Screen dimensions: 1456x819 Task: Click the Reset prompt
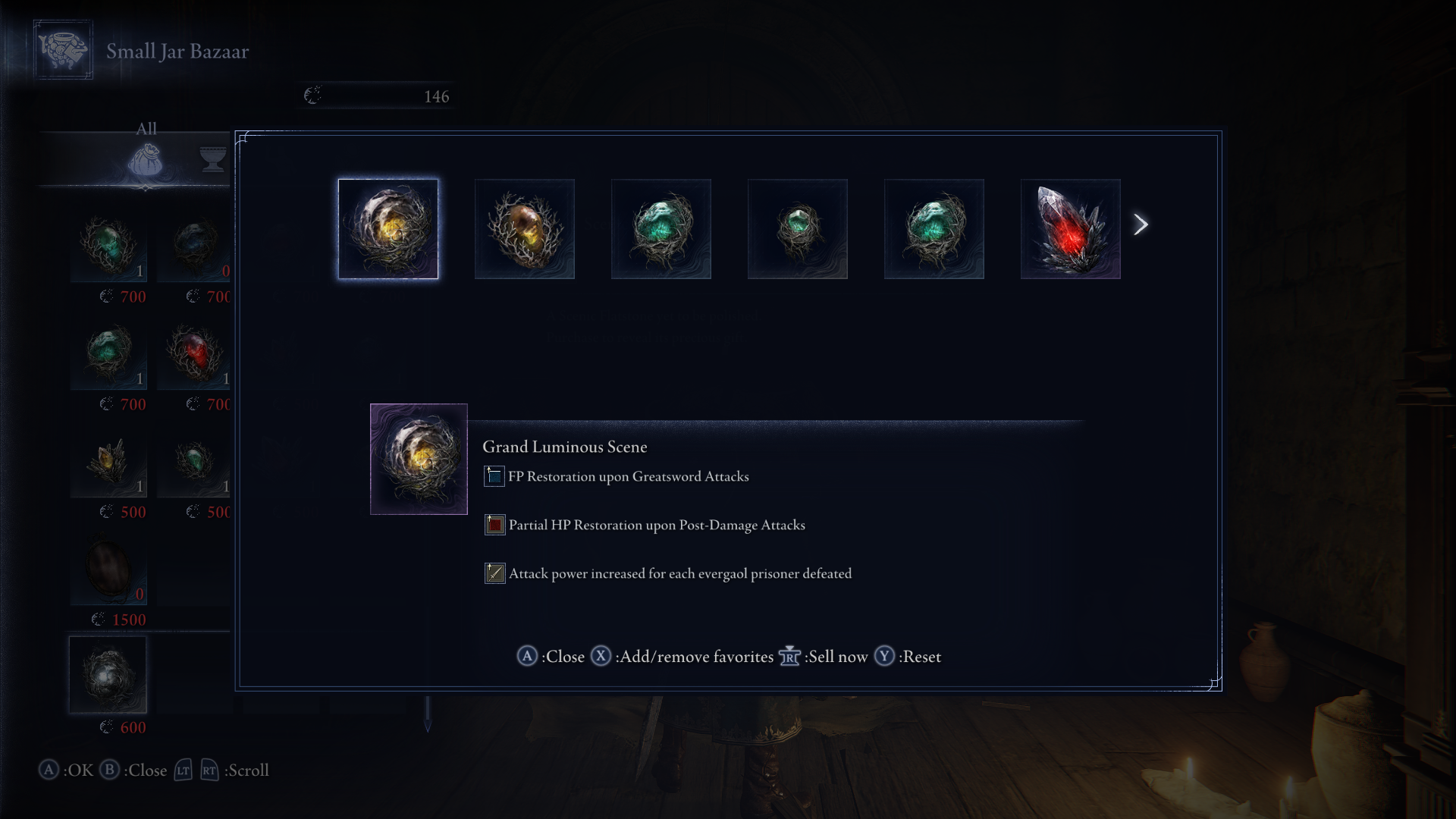(x=908, y=657)
